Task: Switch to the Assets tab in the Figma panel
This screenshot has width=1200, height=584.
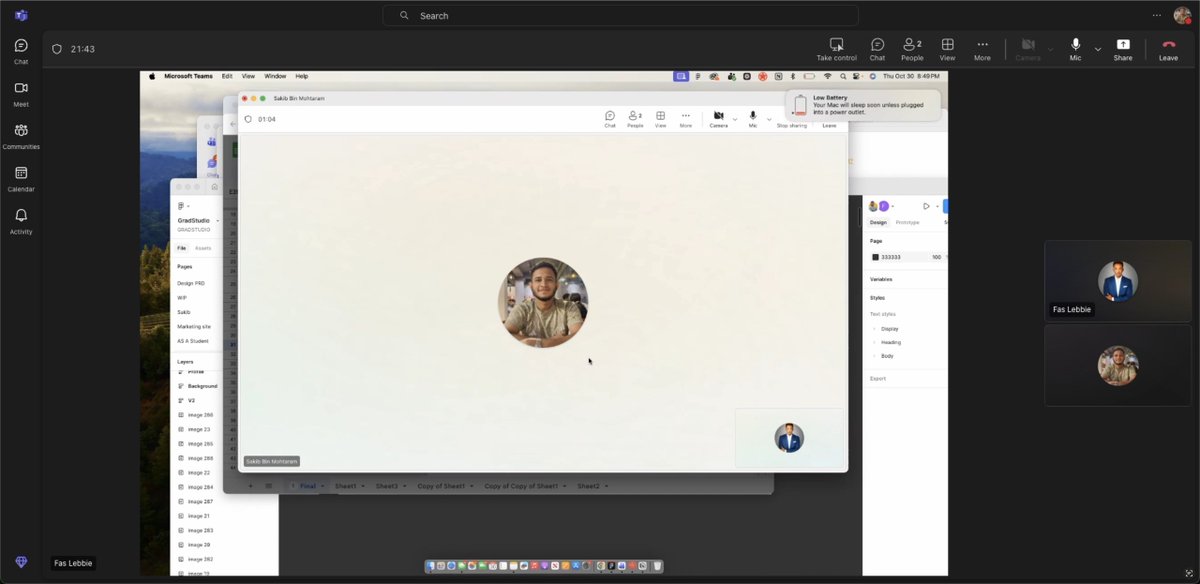Action: [203, 248]
